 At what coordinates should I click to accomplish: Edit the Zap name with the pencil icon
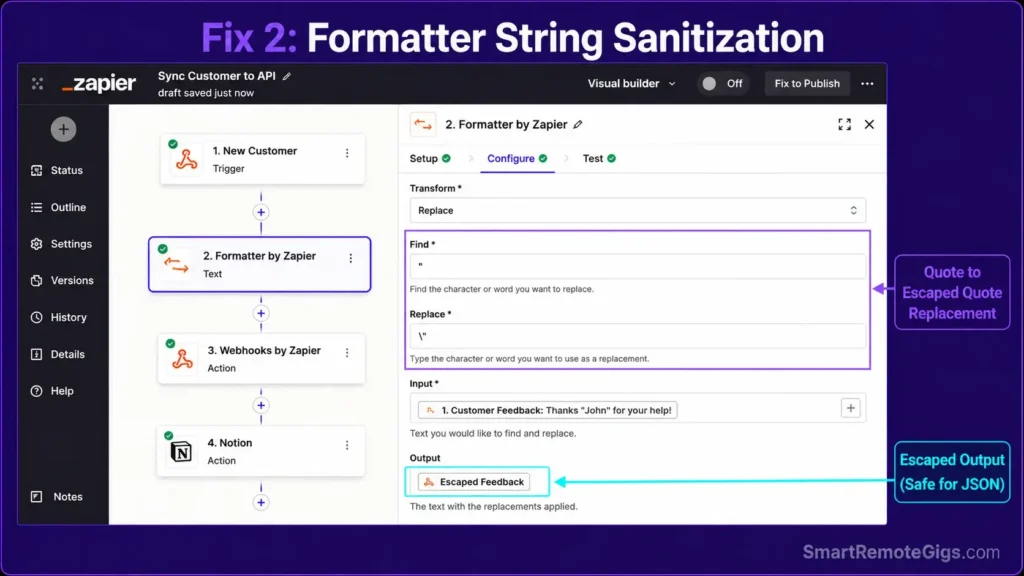(287, 76)
